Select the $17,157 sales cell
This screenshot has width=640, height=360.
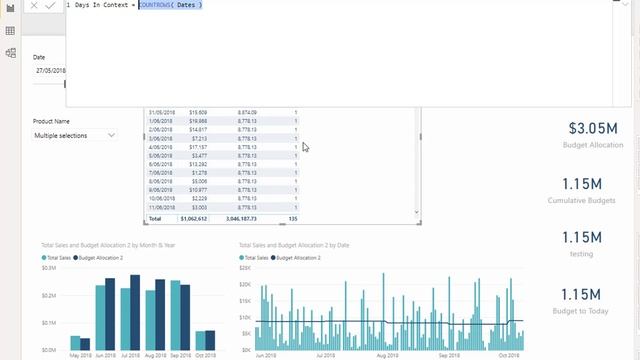point(198,147)
